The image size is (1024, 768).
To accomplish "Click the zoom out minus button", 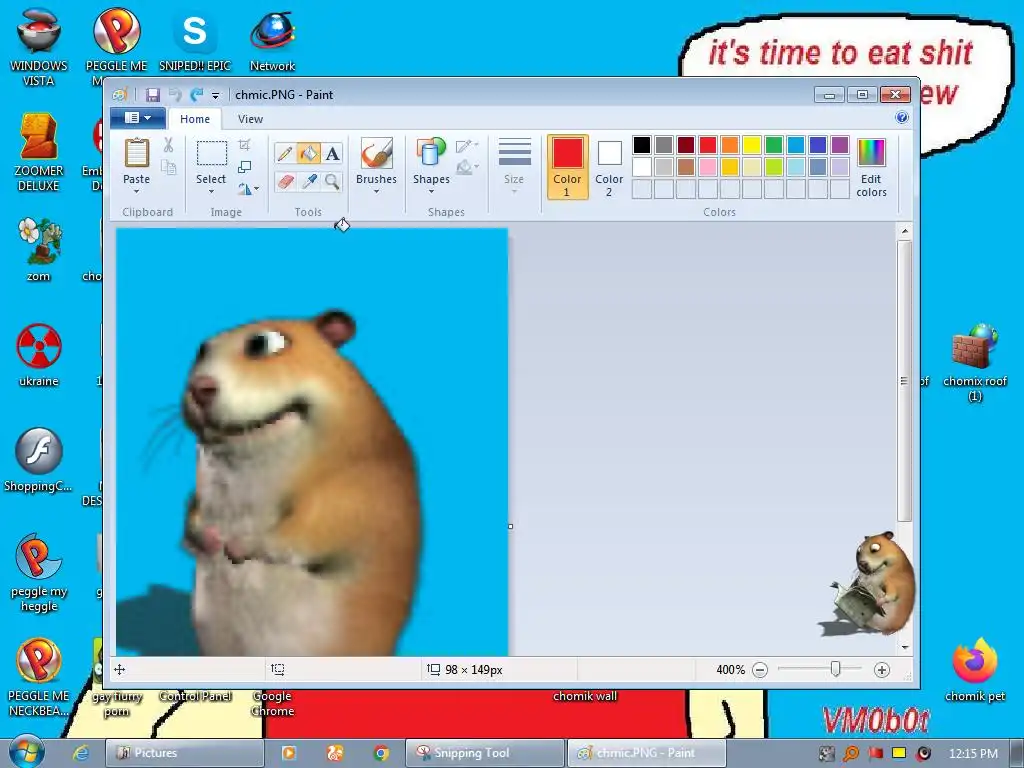I will tap(760, 670).
